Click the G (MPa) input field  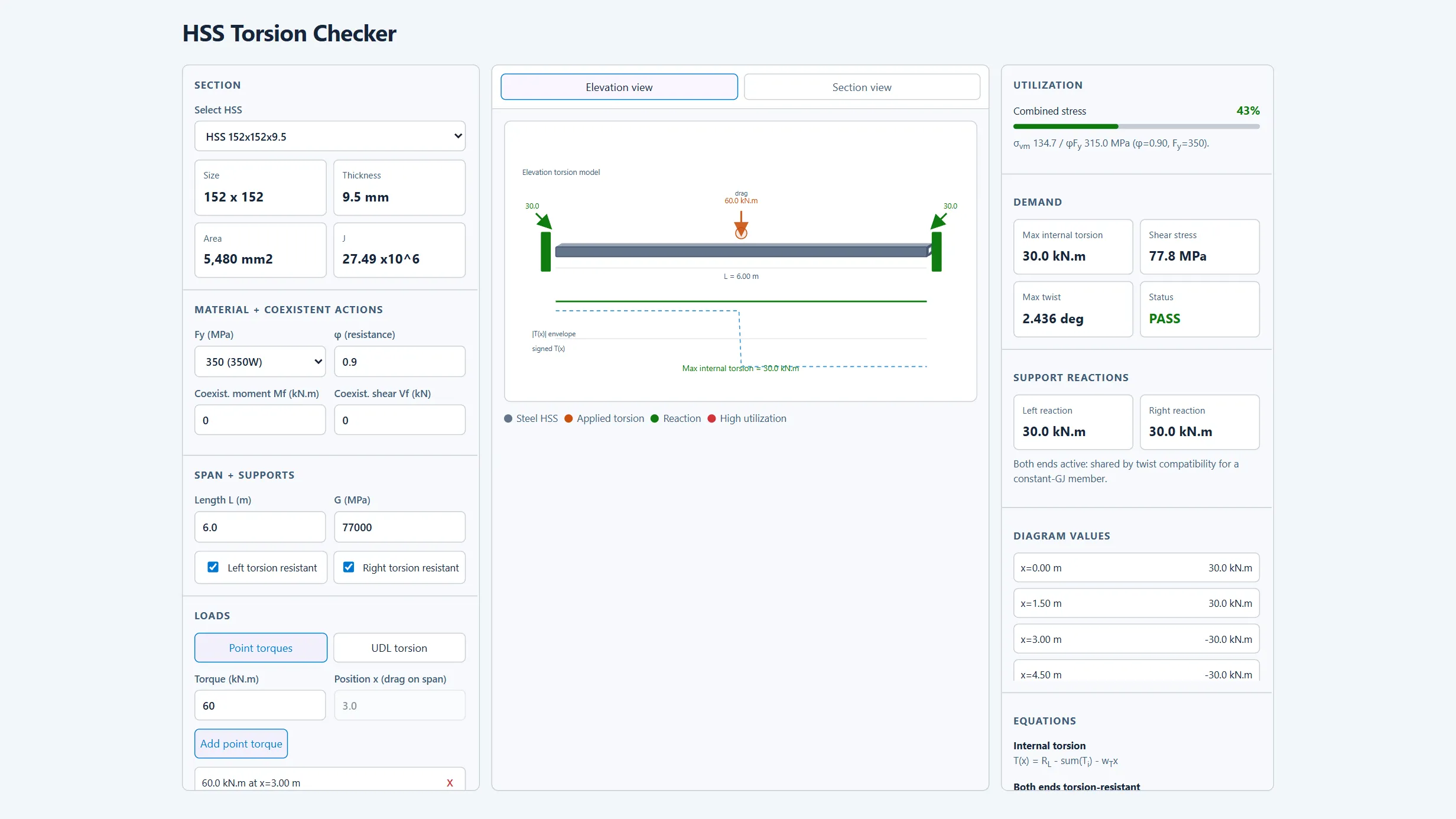399,527
